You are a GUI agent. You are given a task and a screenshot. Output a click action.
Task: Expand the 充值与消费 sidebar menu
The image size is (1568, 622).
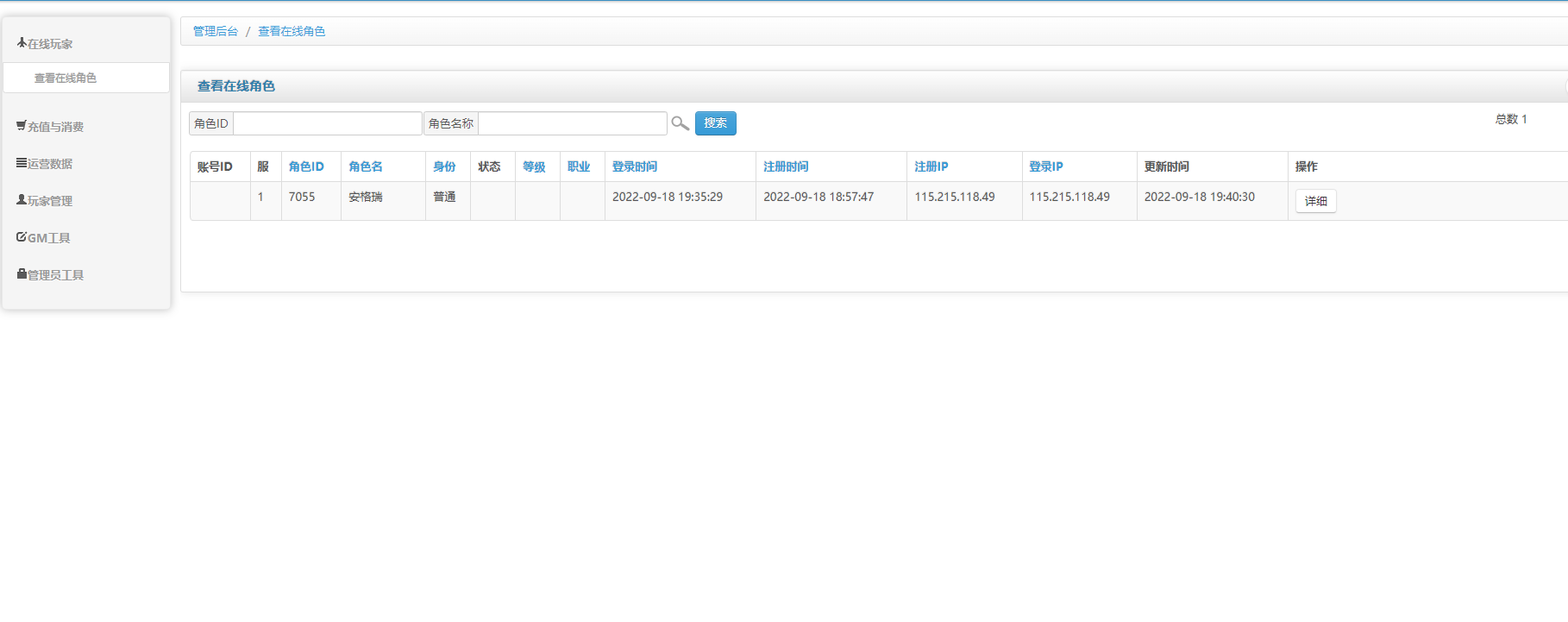[x=56, y=127]
